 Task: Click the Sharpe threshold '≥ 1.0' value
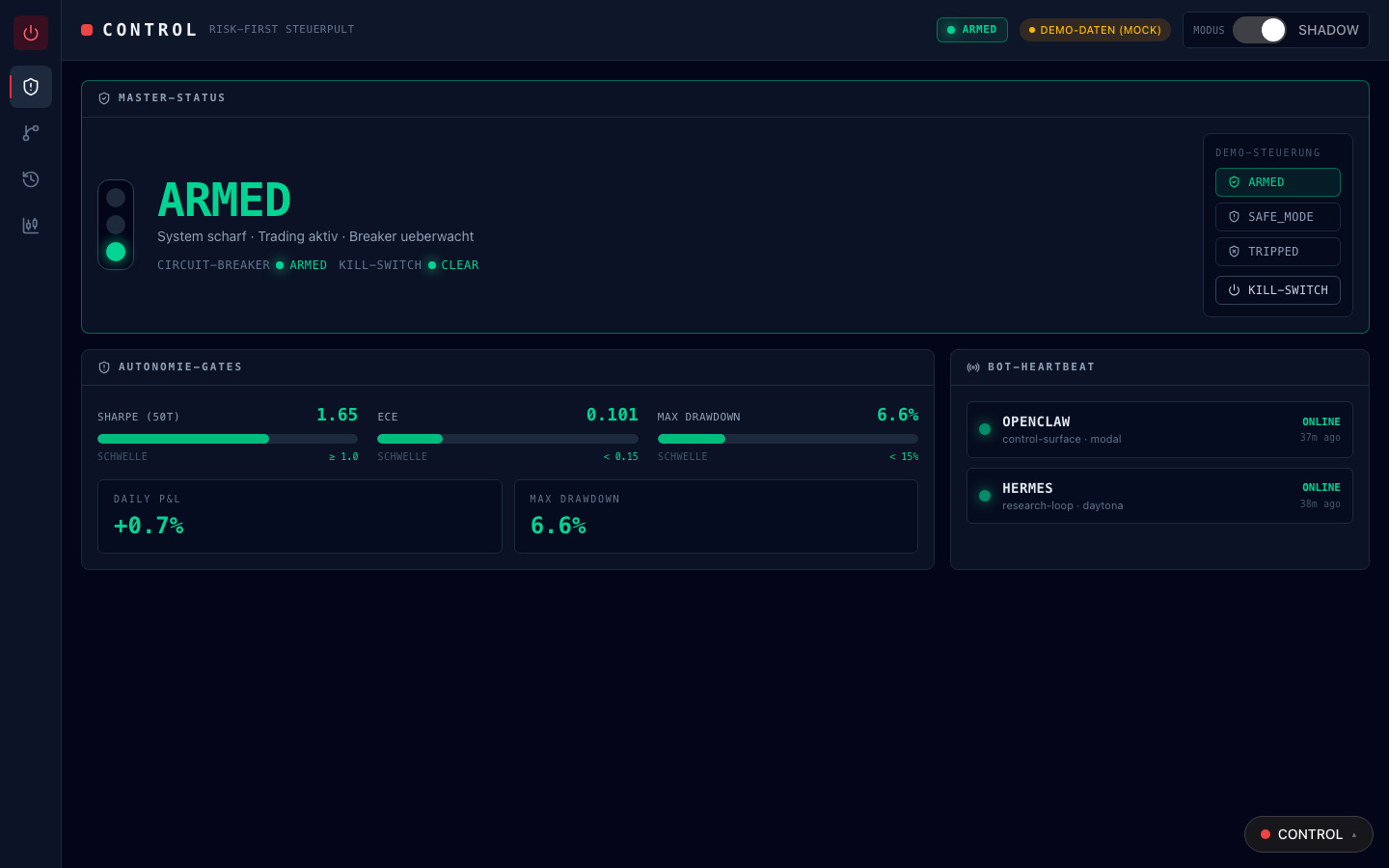[x=343, y=457]
